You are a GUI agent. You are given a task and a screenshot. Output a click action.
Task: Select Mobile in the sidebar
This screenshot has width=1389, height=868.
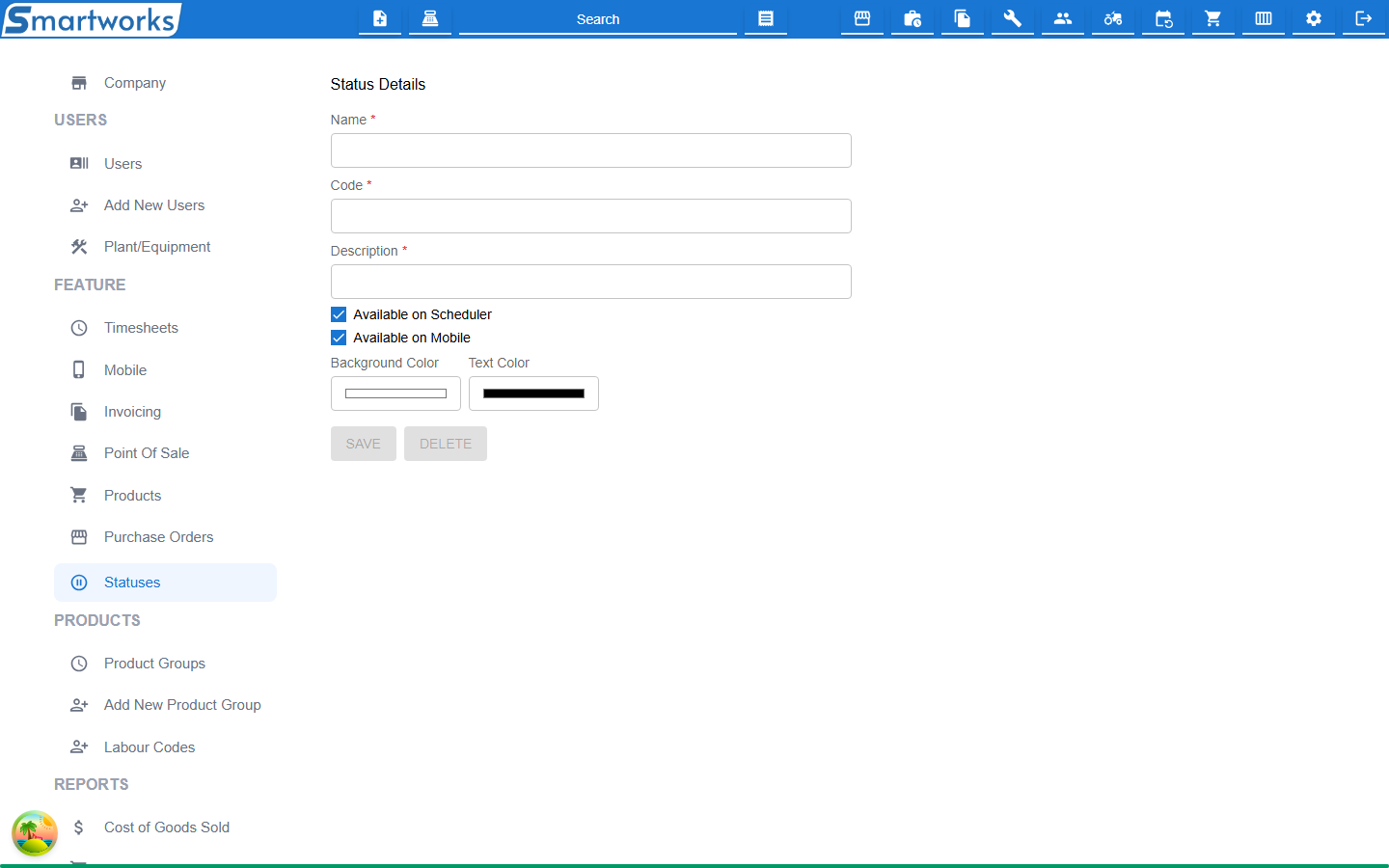click(165, 370)
